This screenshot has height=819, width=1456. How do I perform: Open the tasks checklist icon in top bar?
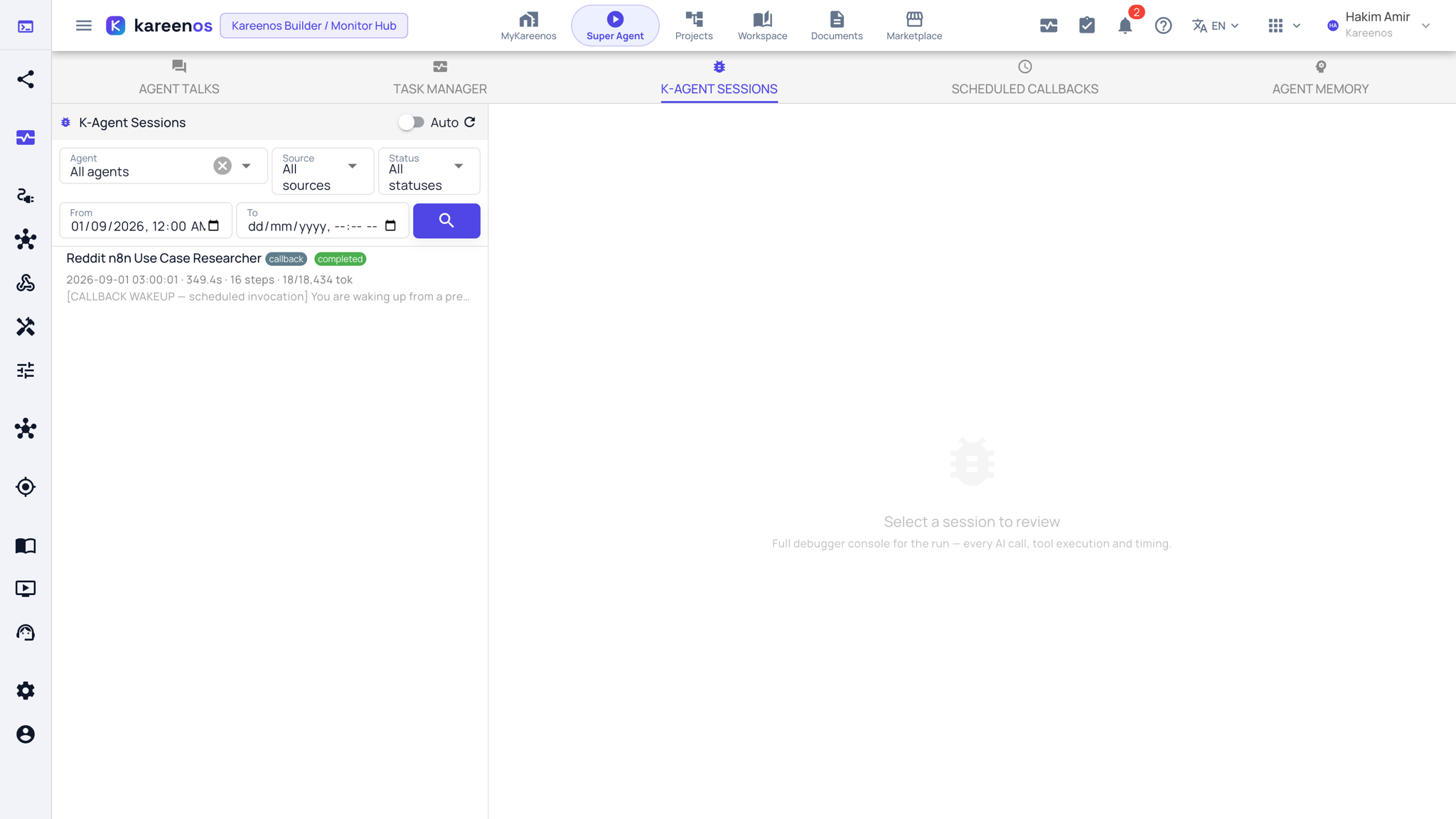click(1087, 26)
